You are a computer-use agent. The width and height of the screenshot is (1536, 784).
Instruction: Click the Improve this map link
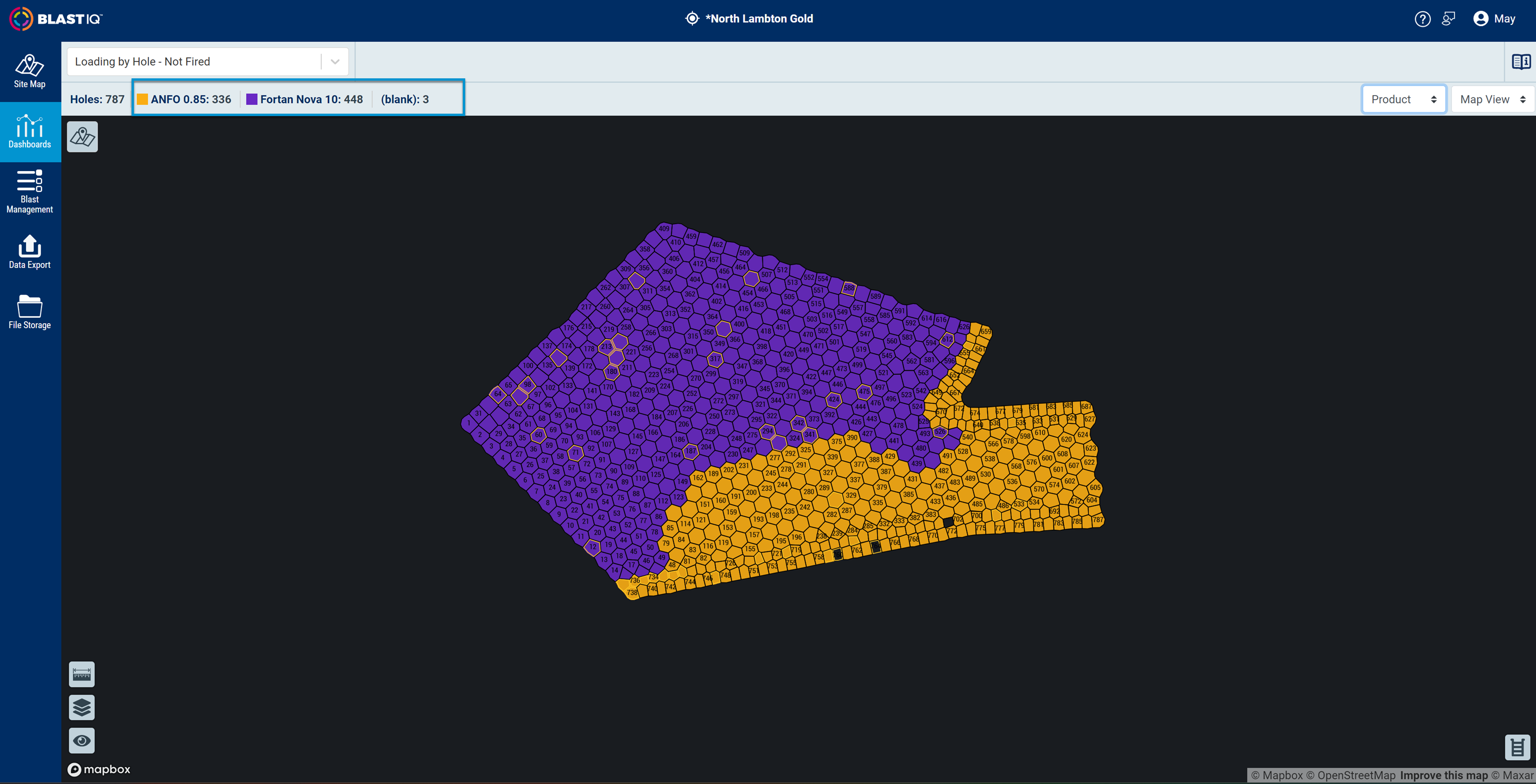pos(1443,775)
